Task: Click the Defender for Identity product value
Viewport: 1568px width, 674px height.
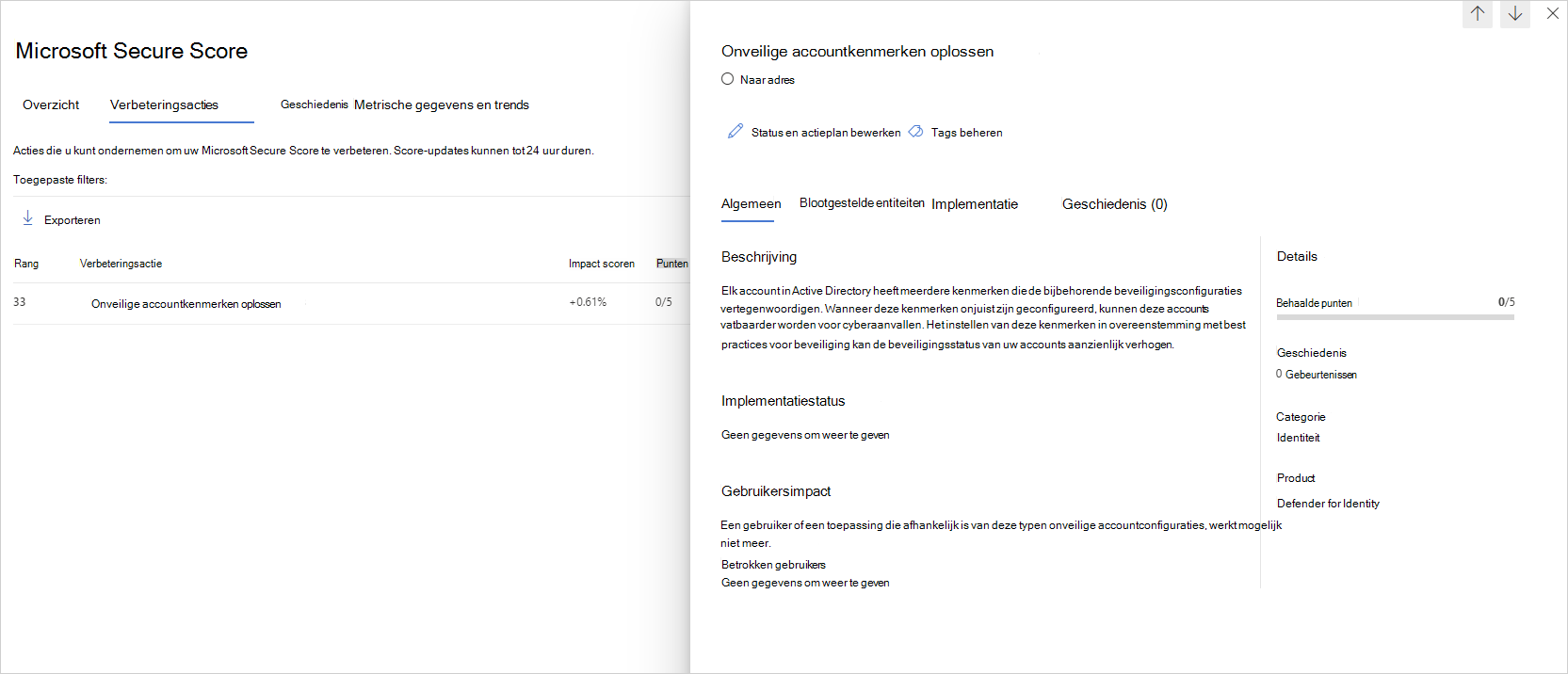Action: coord(1328,504)
